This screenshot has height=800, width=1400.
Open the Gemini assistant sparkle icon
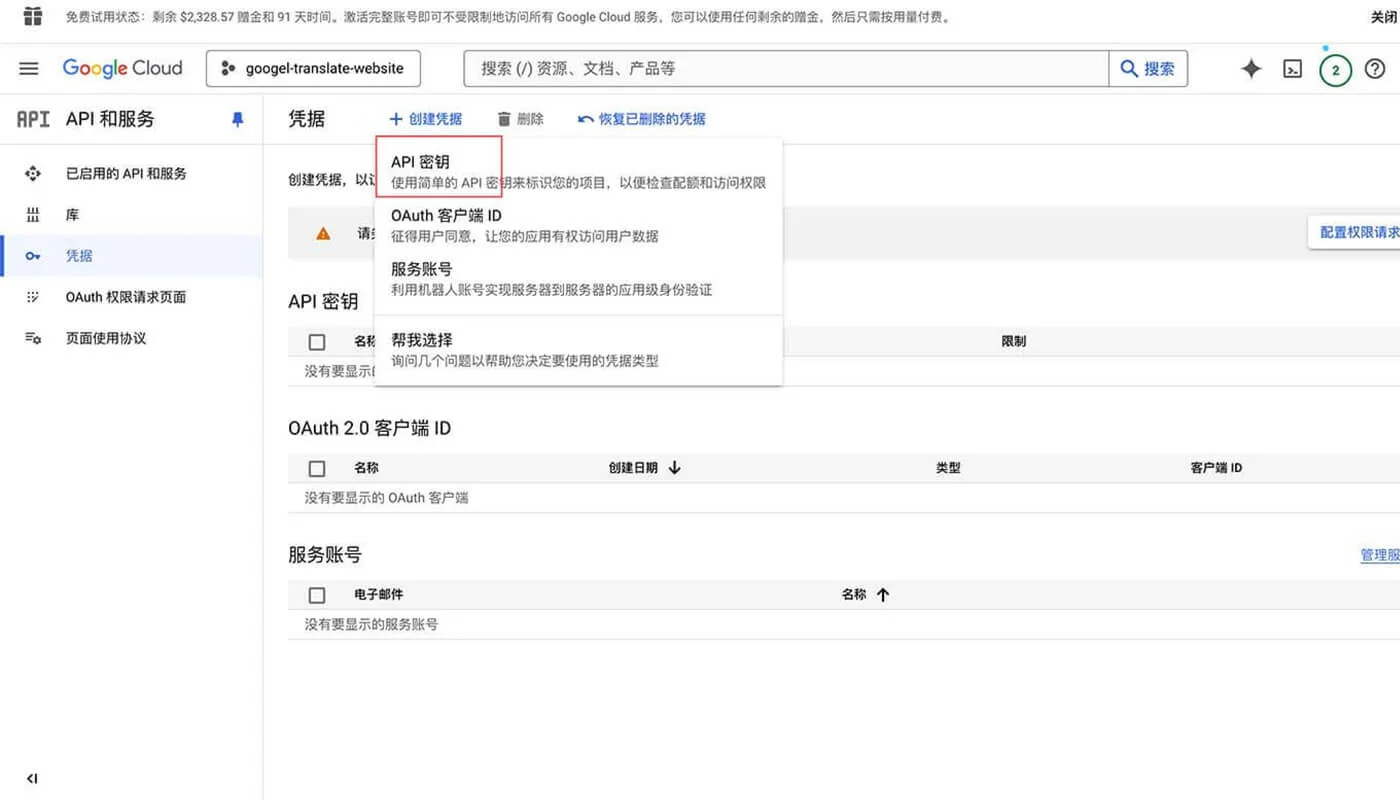[x=1251, y=68]
